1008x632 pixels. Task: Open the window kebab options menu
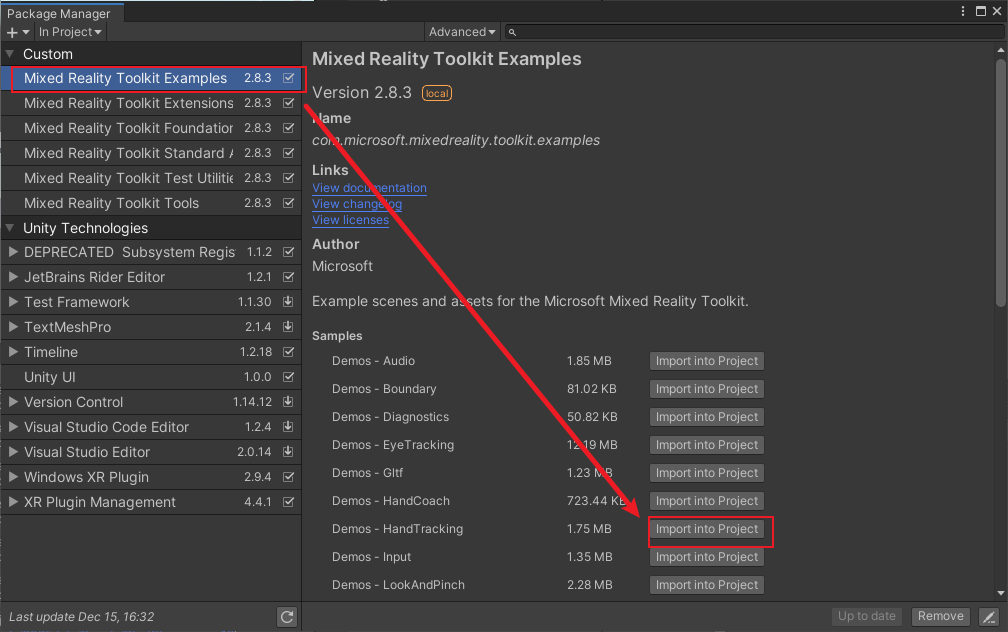[x=962, y=11]
